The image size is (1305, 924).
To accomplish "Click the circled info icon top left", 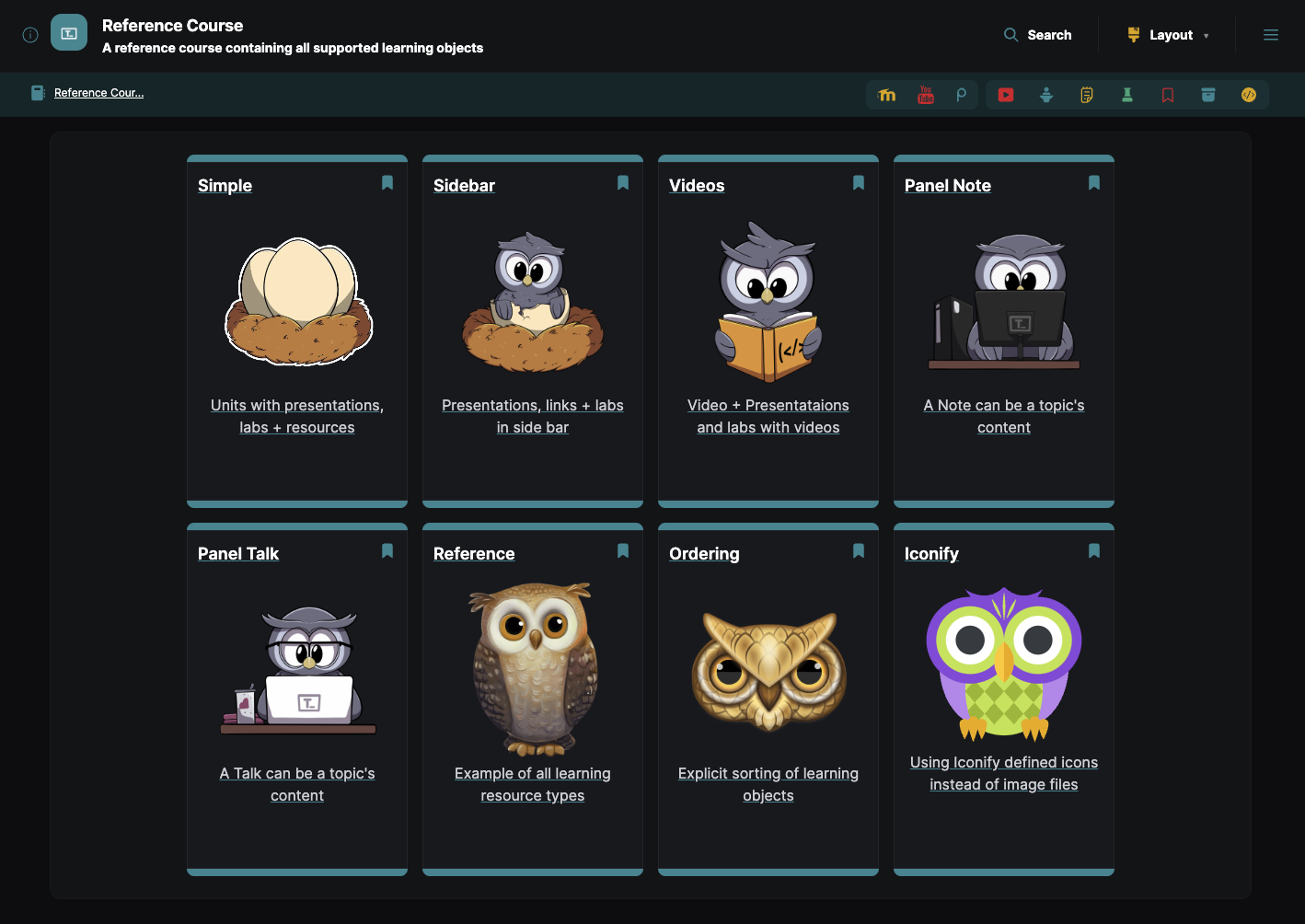I will coord(29,34).
